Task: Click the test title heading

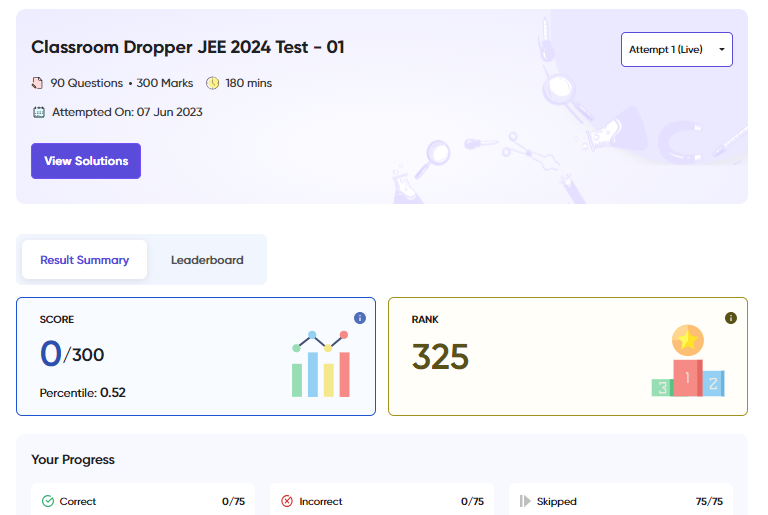Action: pos(188,47)
